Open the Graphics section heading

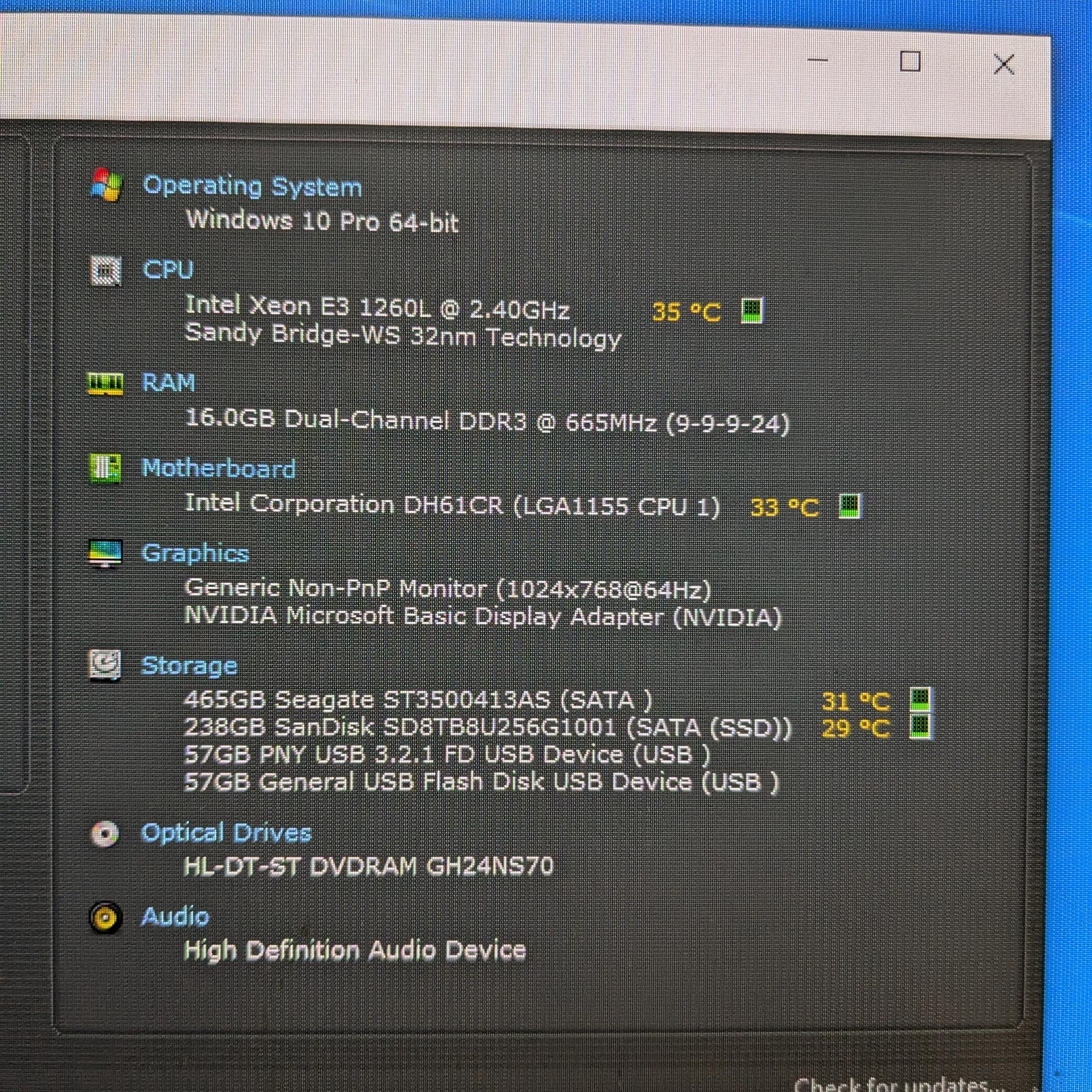pyautogui.click(x=195, y=554)
